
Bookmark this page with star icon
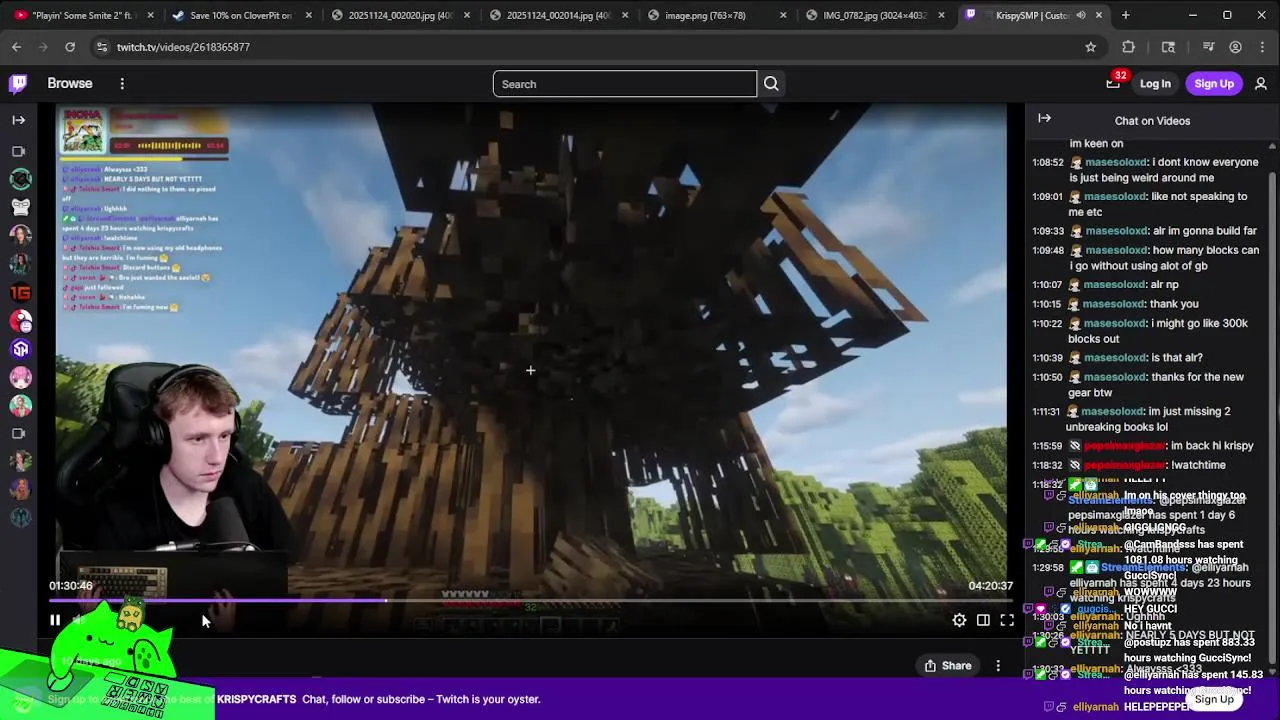point(1090,47)
